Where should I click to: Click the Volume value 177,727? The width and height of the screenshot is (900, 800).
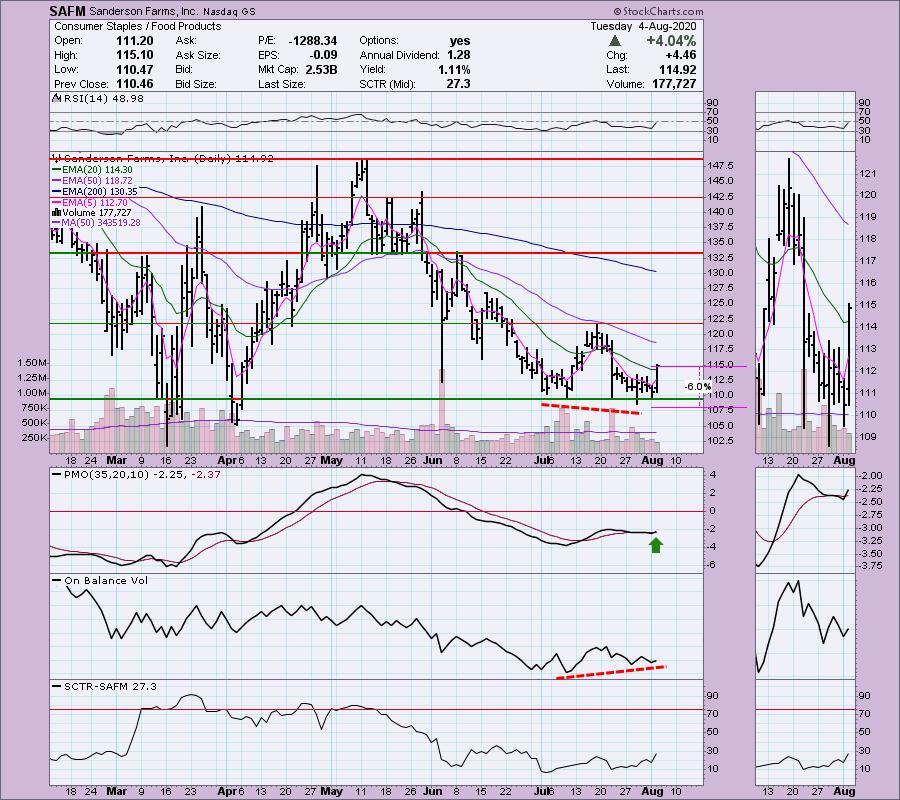[674, 84]
